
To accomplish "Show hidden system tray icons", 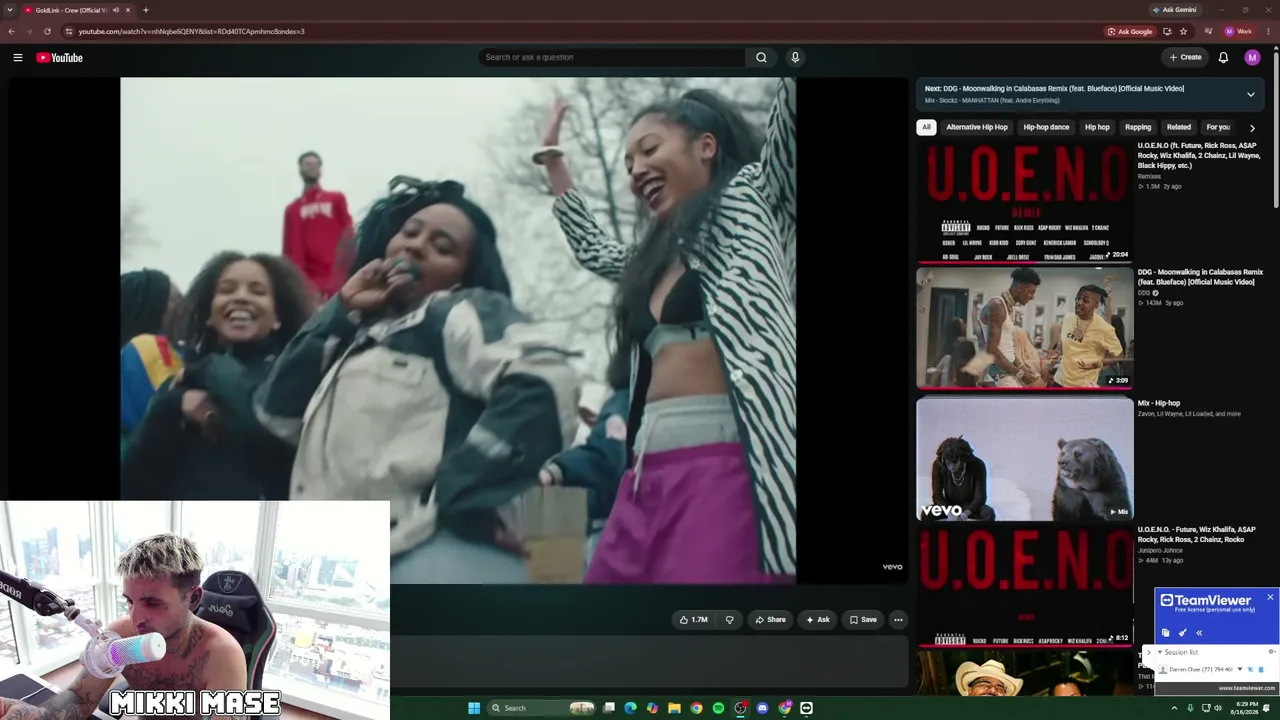I will click(1174, 708).
